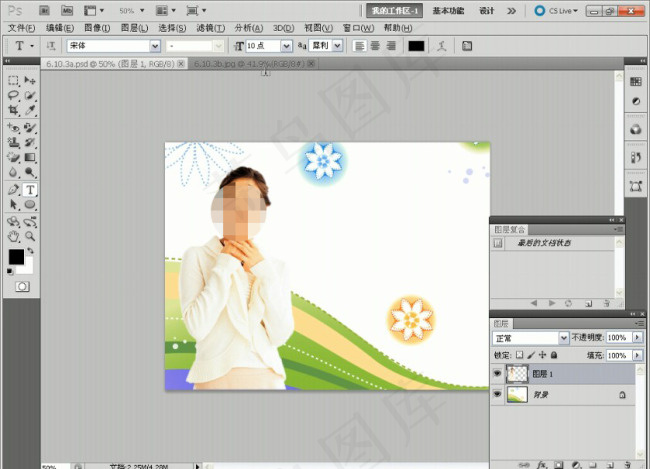Image resolution: width=650 pixels, height=469 pixels.
Task: Select the Lasso tool
Action: tap(13, 95)
